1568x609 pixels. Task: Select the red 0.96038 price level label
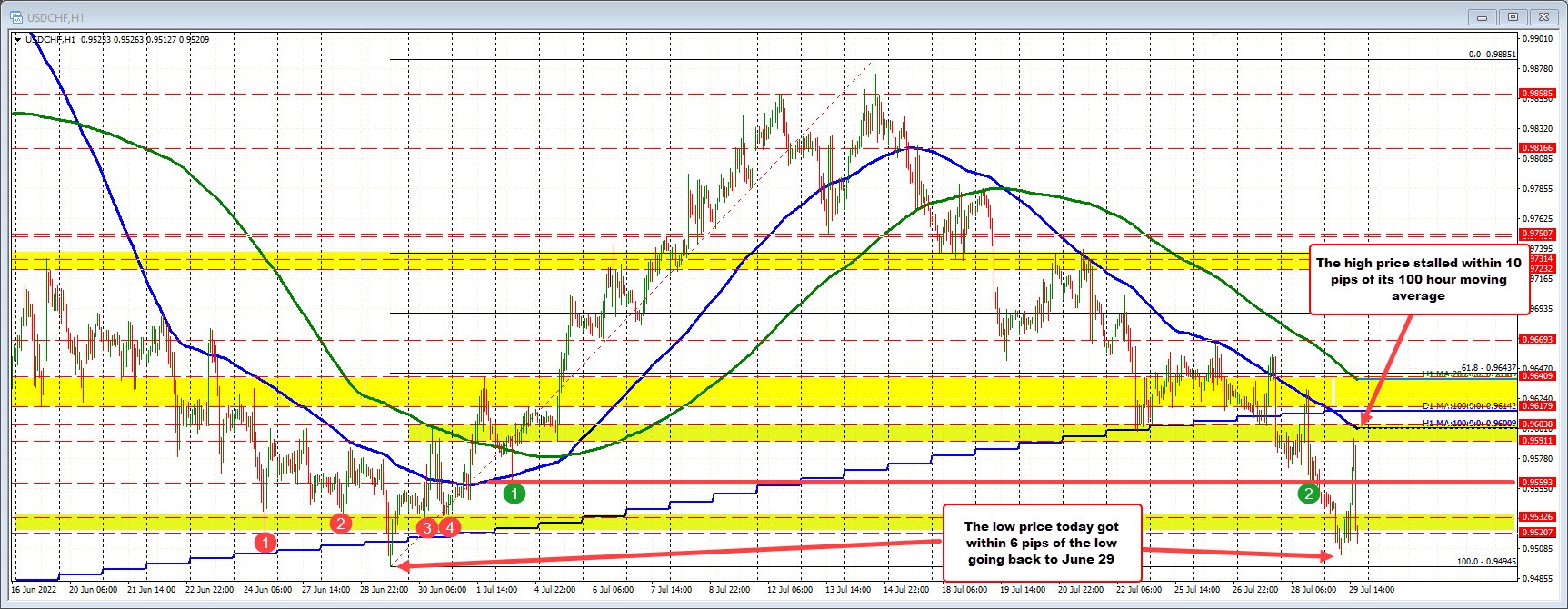pyautogui.click(x=1538, y=424)
